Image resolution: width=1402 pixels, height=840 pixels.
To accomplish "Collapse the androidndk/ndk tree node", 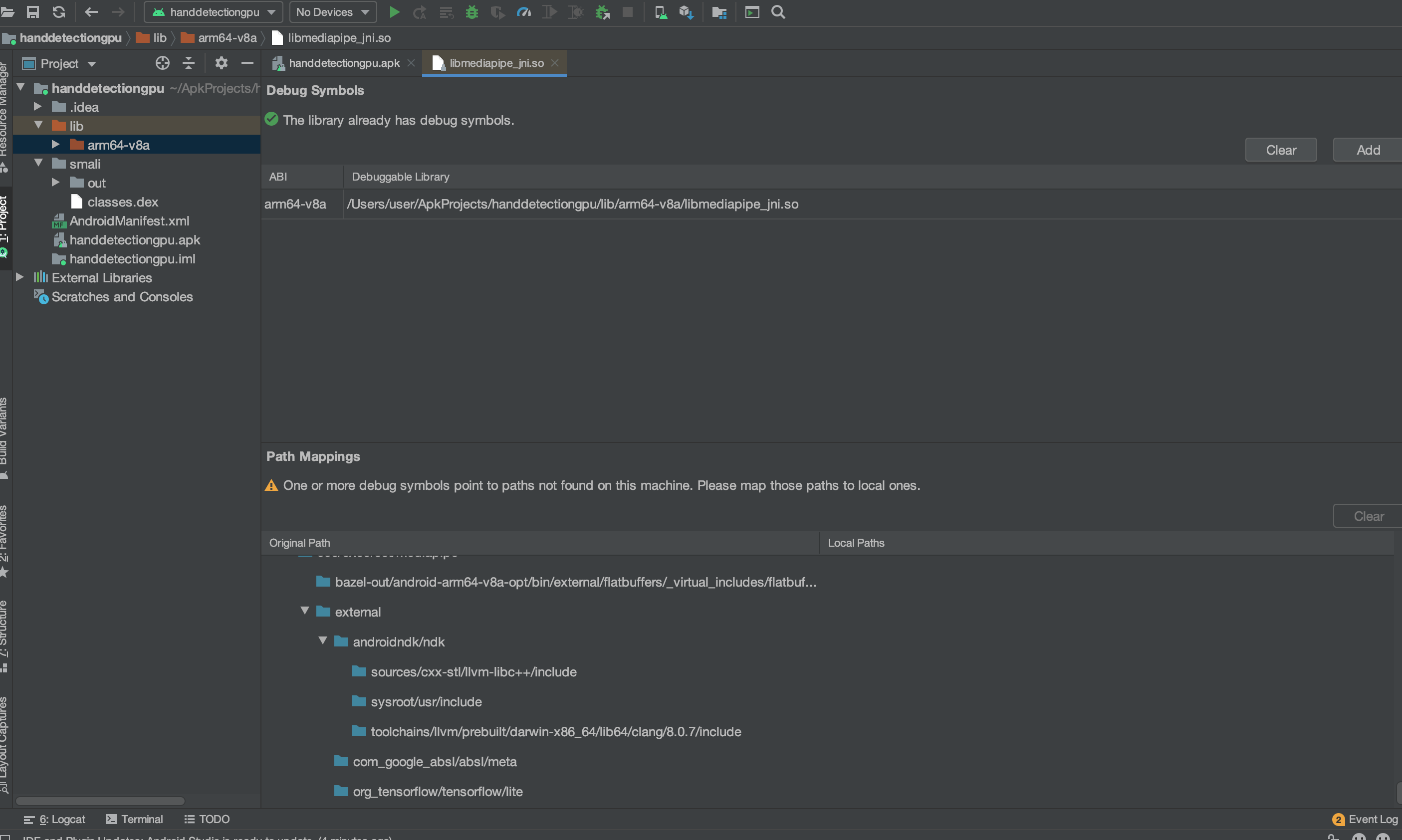I will pyautogui.click(x=323, y=640).
